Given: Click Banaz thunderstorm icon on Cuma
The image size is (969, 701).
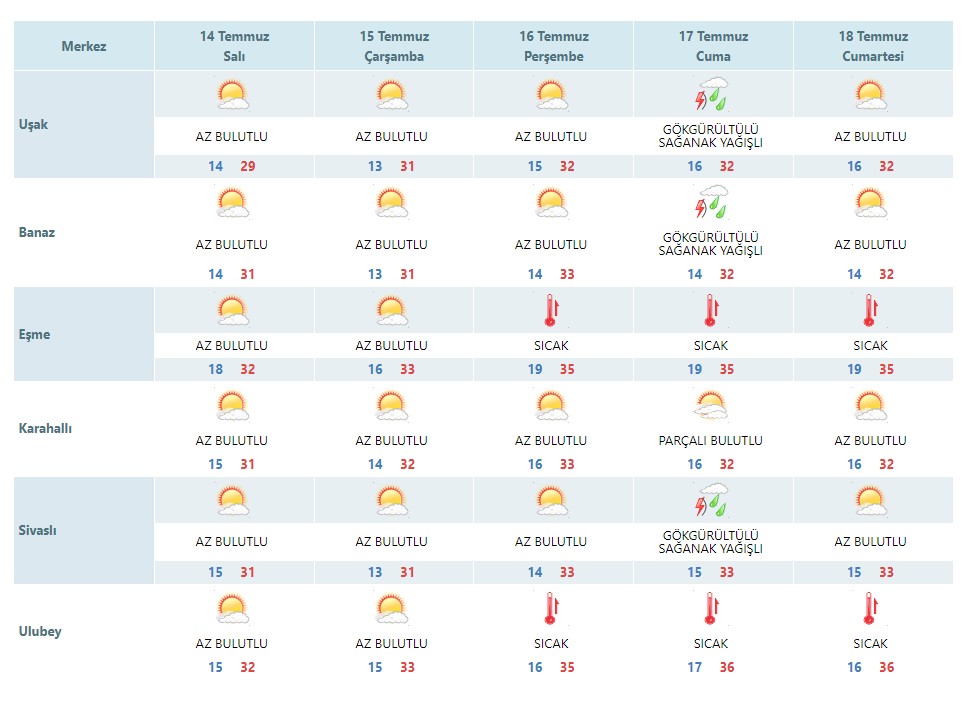Looking at the screenshot, I should tap(713, 202).
